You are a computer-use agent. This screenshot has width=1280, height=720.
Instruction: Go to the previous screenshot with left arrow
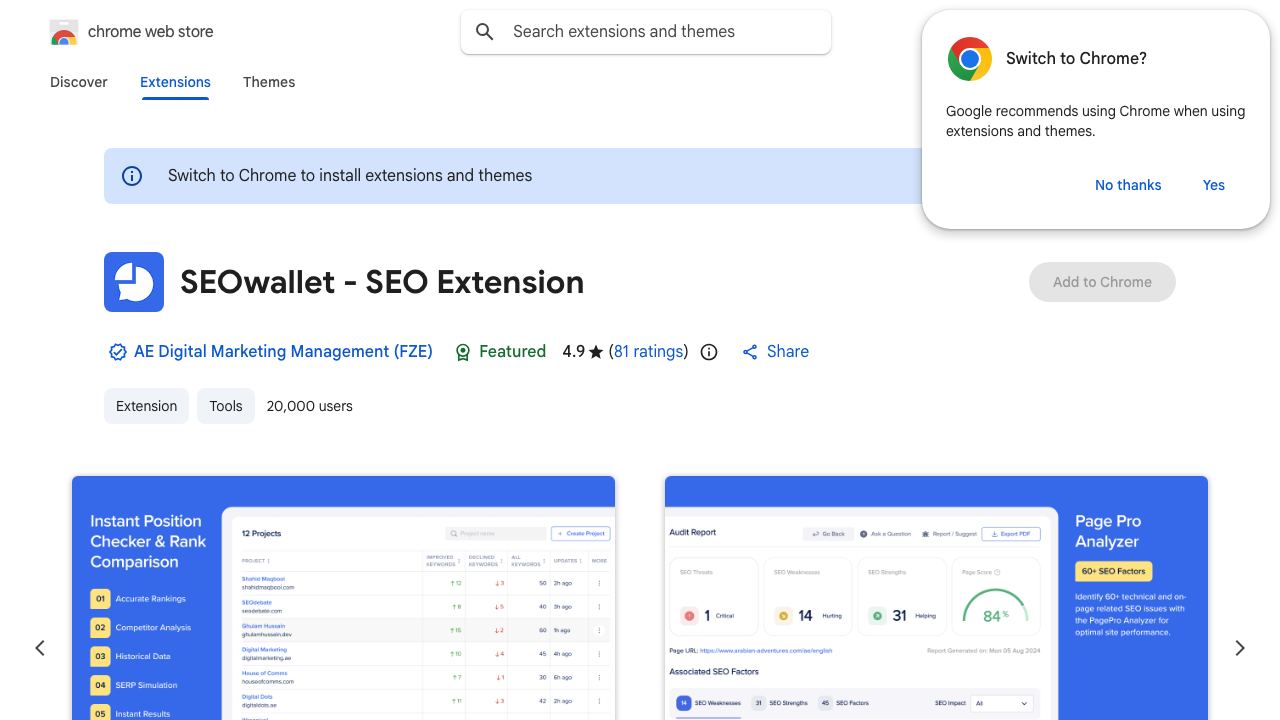(40, 648)
